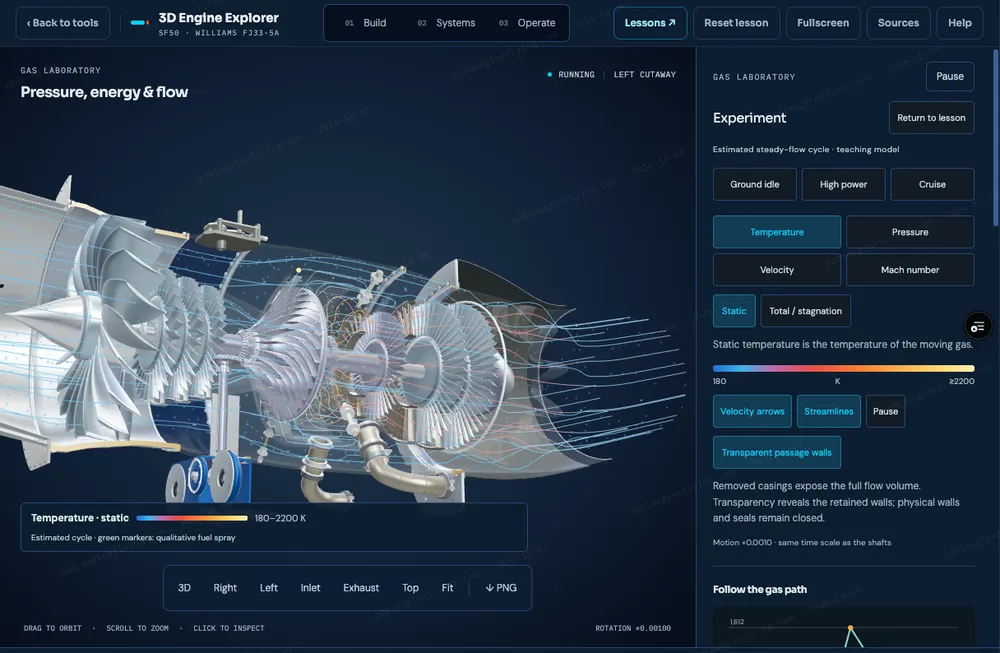This screenshot has width=1000, height=653.
Task: Click 'Pressure, energy & flow' title
Action: pos(104,92)
